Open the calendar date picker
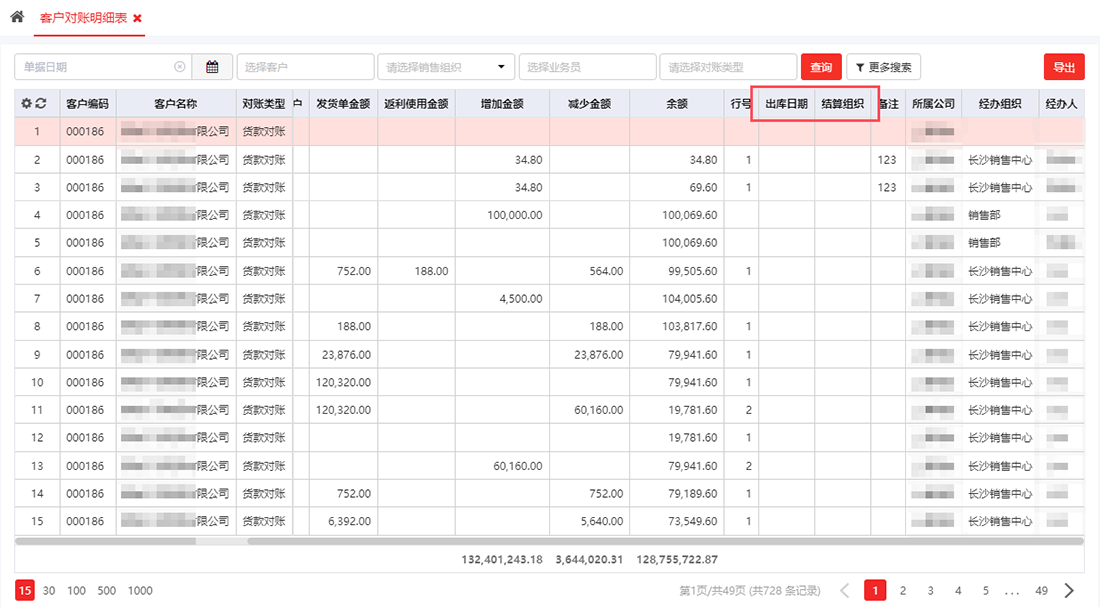 point(212,67)
